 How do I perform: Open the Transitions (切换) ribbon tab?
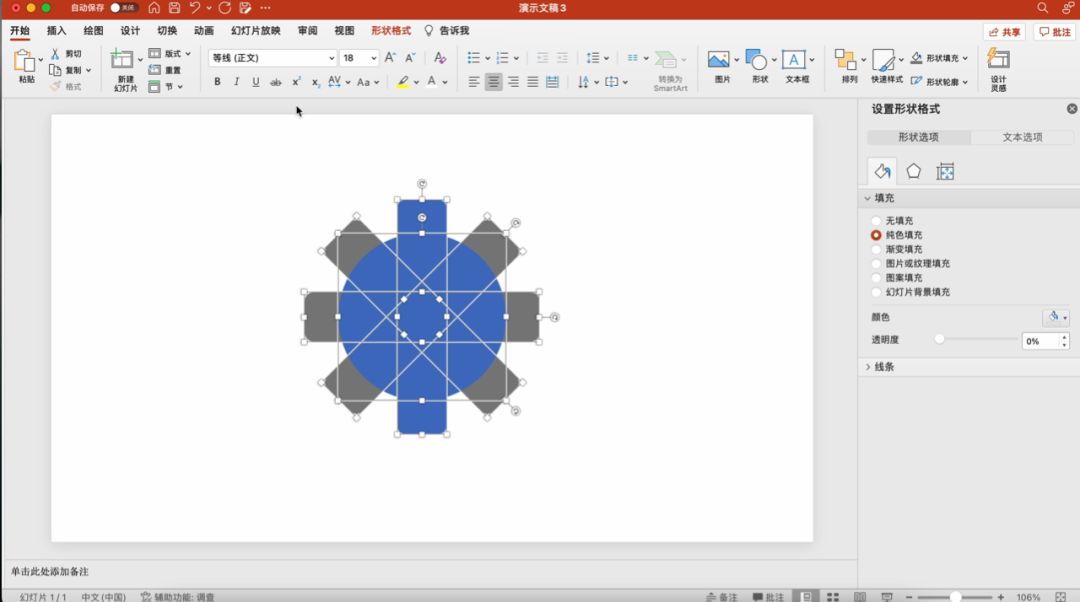(x=167, y=30)
